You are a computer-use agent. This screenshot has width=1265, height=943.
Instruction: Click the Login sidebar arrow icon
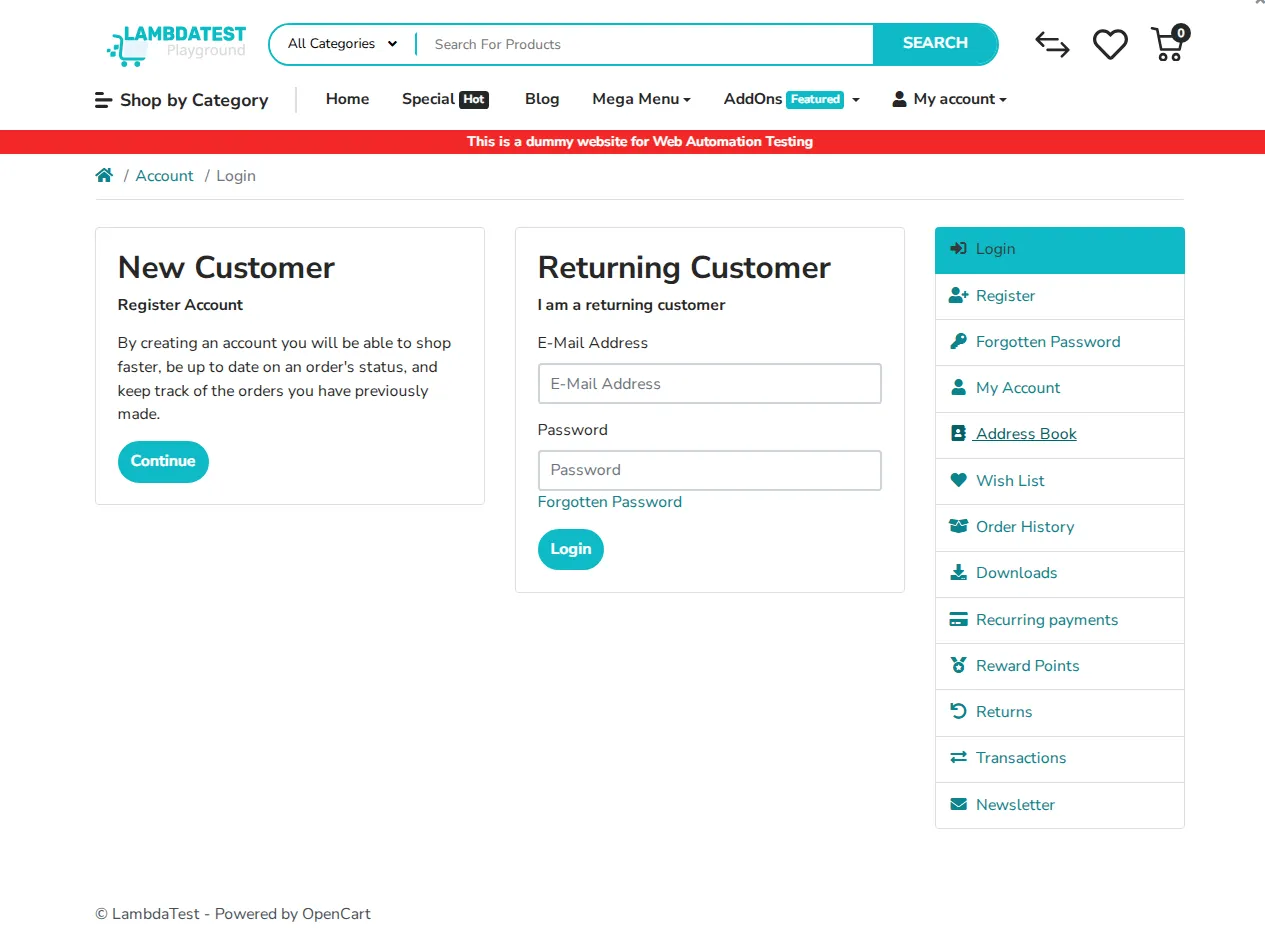point(958,249)
